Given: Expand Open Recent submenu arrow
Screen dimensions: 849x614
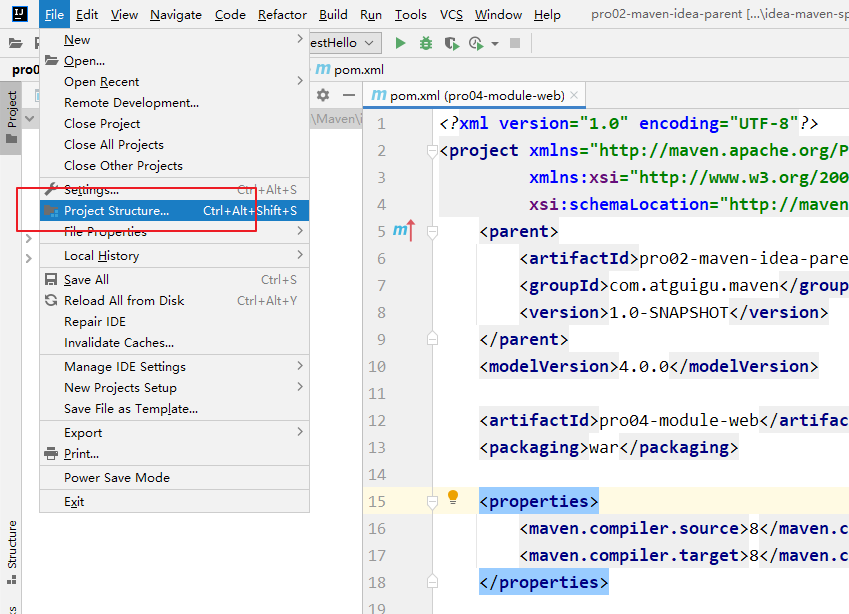Looking at the screenshot, I should point(300,81).
